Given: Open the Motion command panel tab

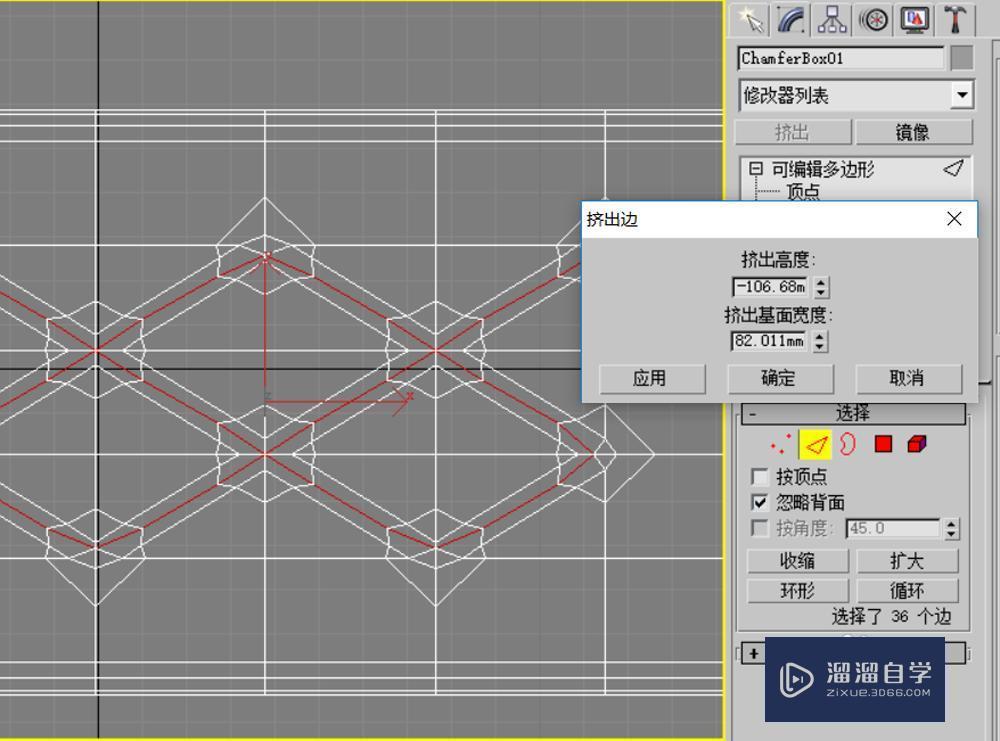Looking at the screenshot, I should tap(873, 20).
